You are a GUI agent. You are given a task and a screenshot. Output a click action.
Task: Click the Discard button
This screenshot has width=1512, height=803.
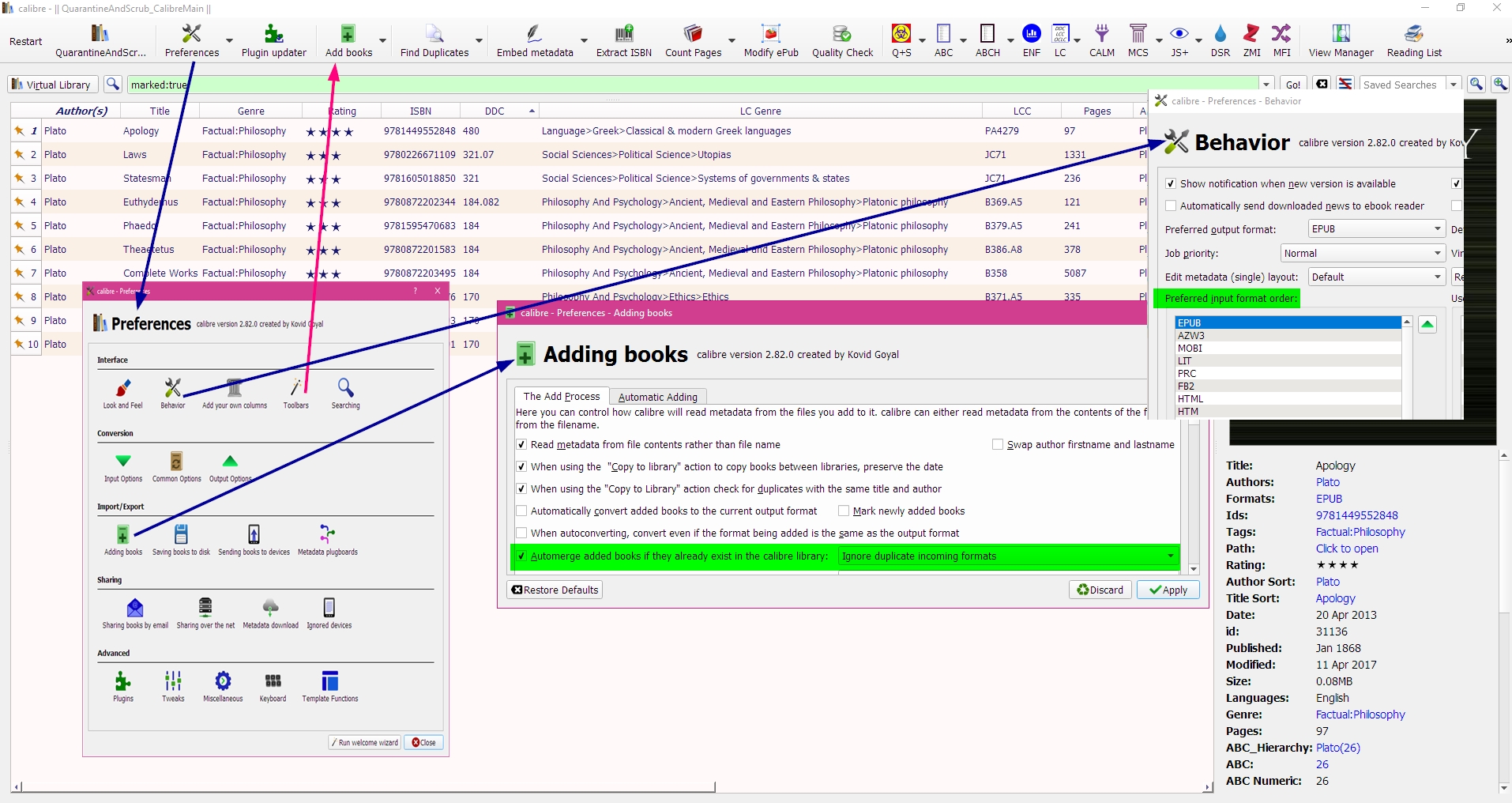tap(1100, 590)
